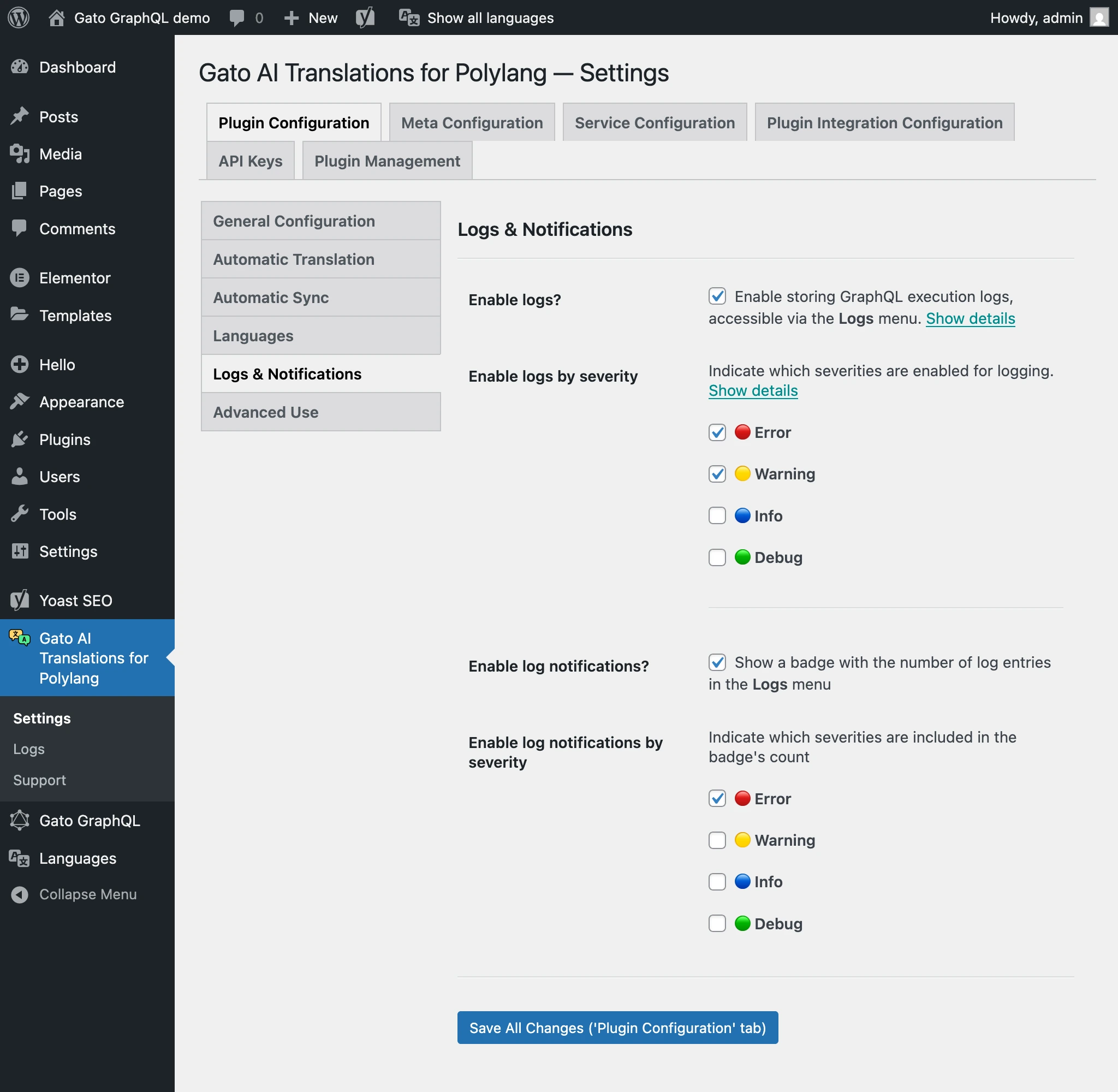Image resolution: width=1118 pixels, height=1092 pixels.
Task: Click the Show all languages label
Action: pos(490,18)
